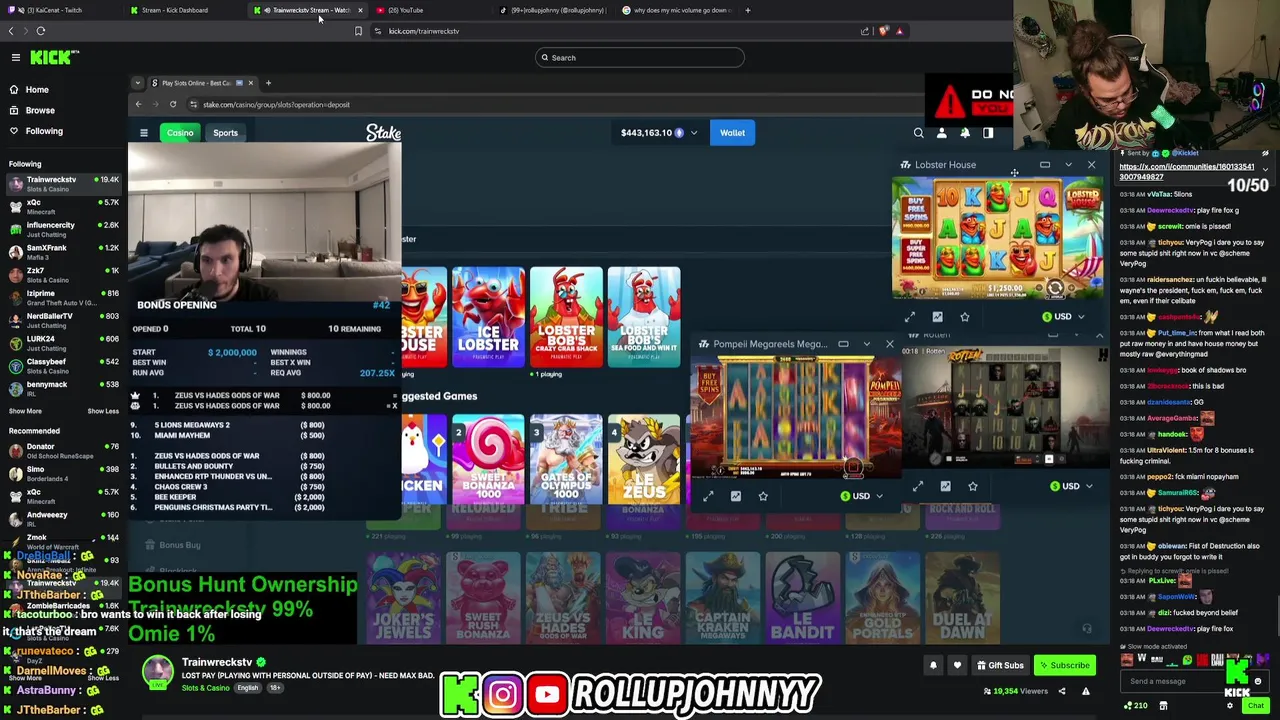Click the browser back arrow
This screenshot has height=720, width=1280.
[11, 31]
